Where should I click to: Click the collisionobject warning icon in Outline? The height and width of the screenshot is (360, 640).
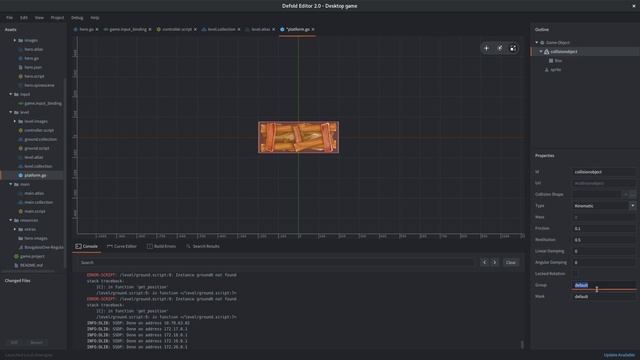[547, 52]
